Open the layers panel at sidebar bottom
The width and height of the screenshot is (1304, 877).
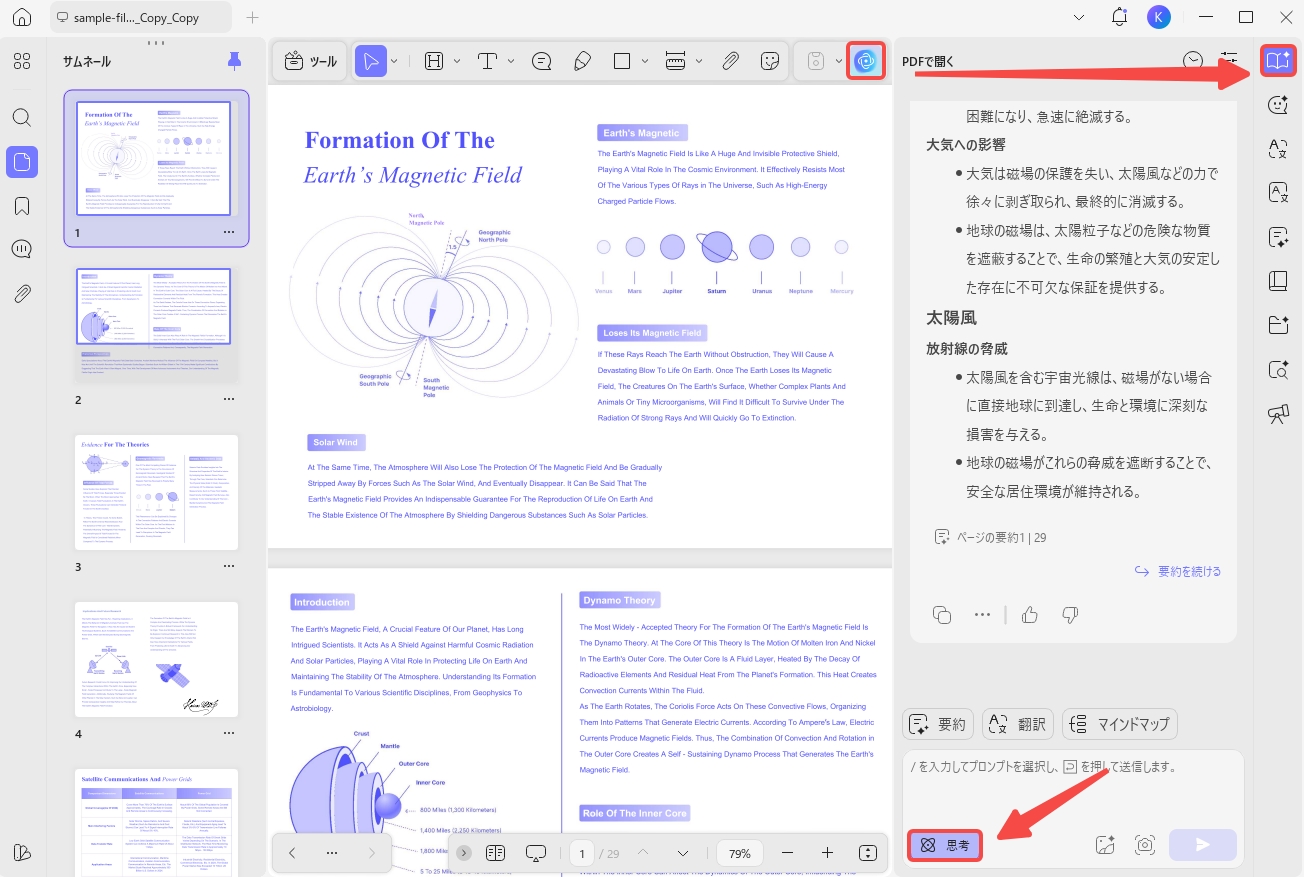tap(22, 852)
